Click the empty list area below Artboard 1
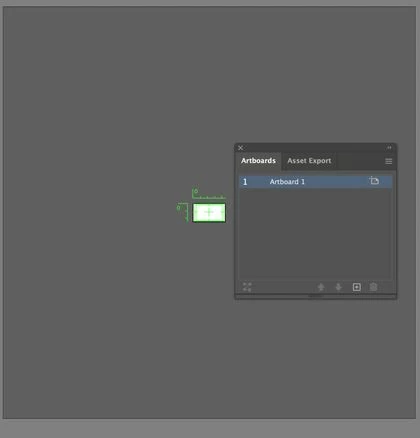Image resolution: width=420 pixels, height=438 pixels. (x=315, y=234)
